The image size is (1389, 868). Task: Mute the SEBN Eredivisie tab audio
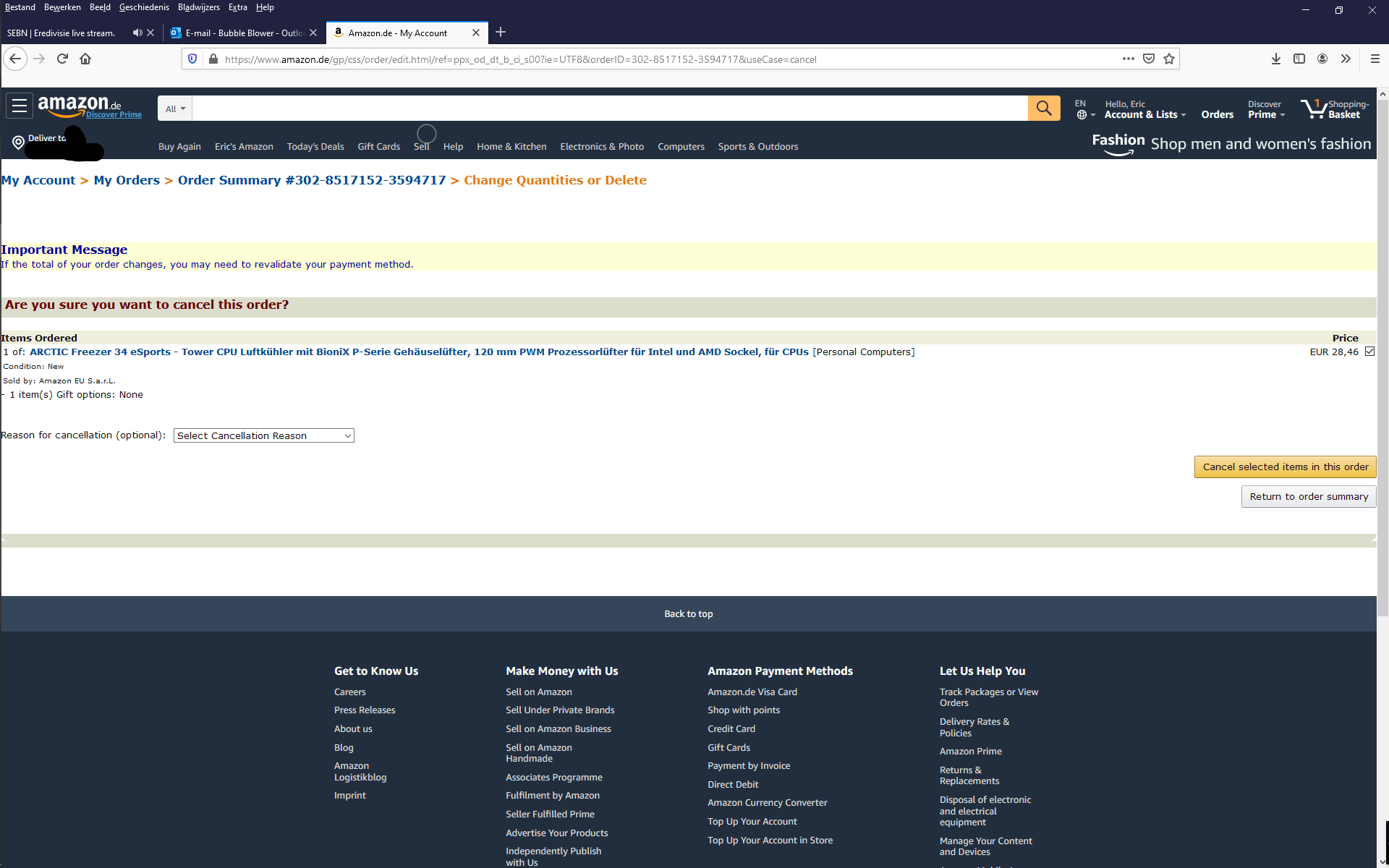pyautogui.click(x=137, y=33)
